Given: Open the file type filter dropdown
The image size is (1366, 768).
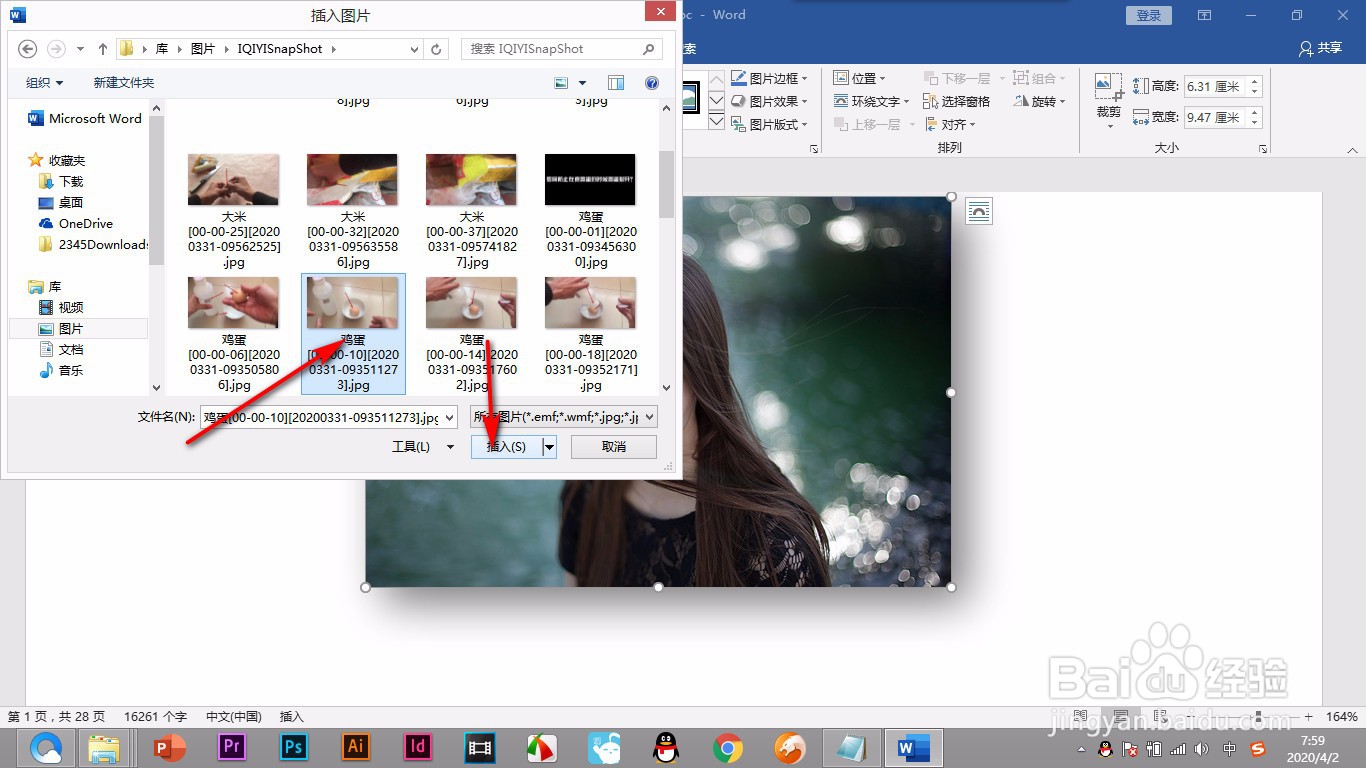Looking at the screenshot, I should (x=649, y=417).
